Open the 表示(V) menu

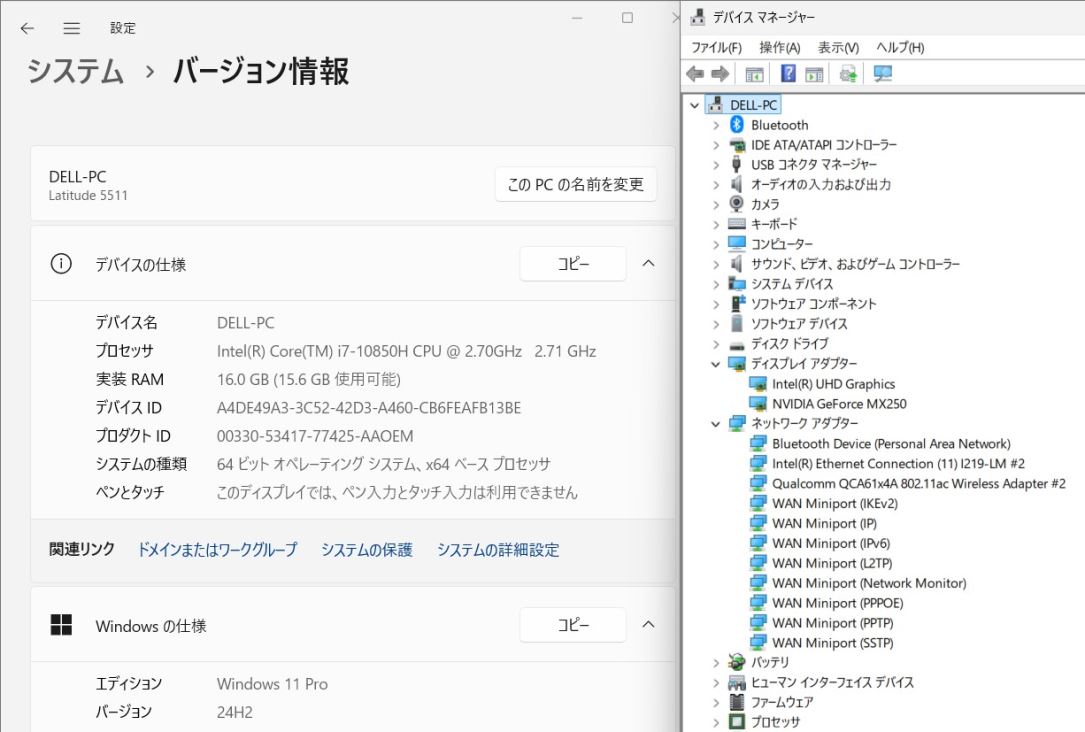[838, 47]
